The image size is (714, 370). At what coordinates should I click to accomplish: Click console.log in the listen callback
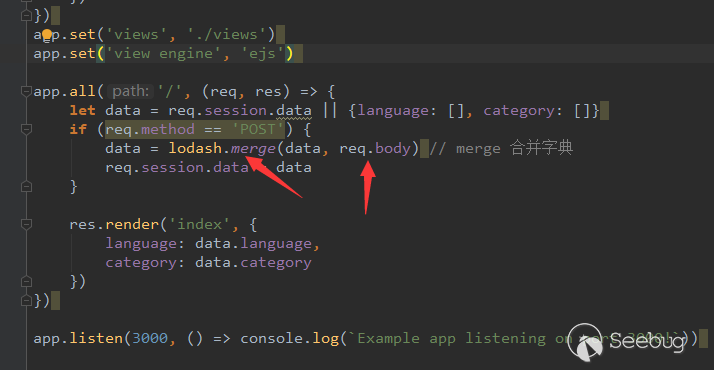point(290,338)
